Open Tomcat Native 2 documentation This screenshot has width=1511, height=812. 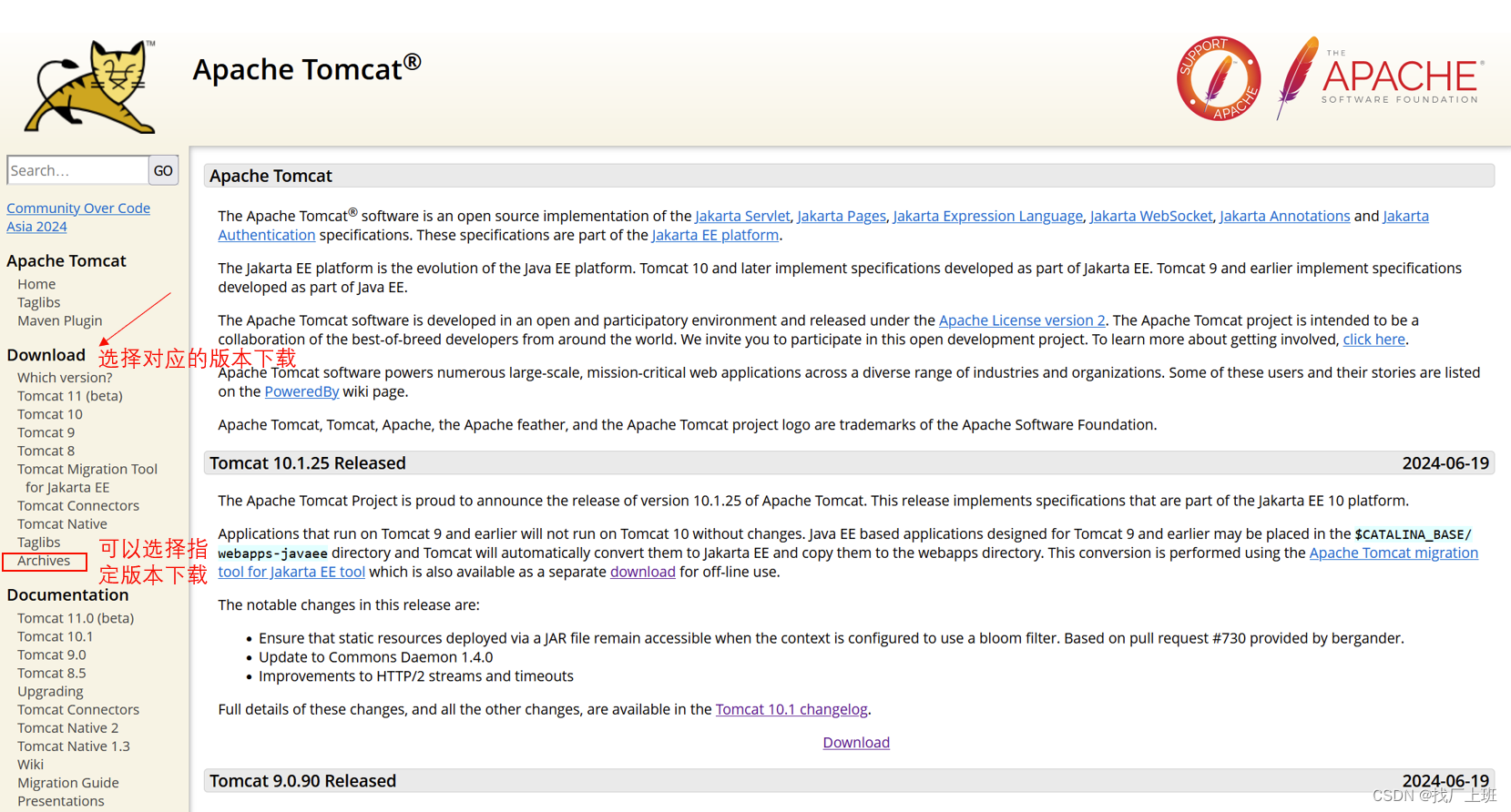coord(67,727)
